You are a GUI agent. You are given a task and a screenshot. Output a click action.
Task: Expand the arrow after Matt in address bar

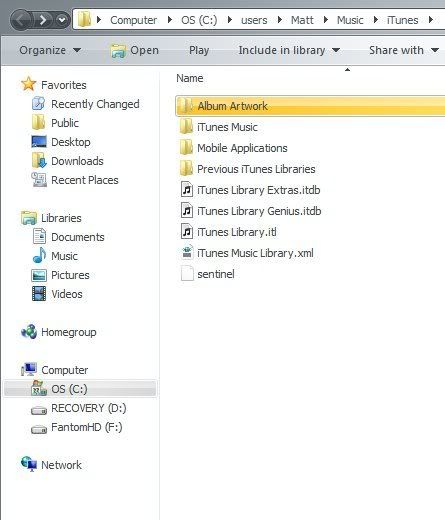tap(326, 20)
